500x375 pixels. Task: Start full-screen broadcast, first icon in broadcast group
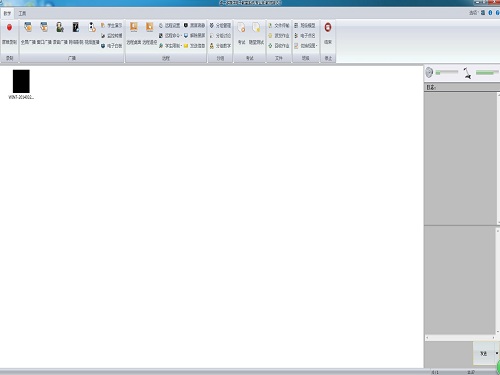(x=28, y=33)
